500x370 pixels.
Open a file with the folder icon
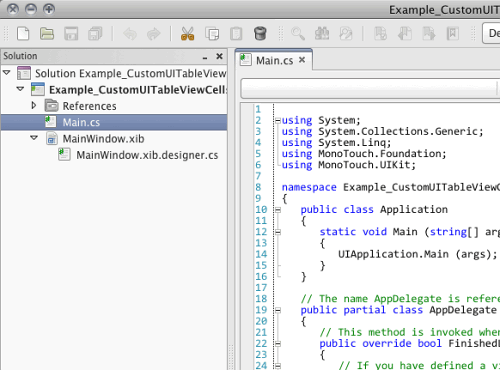coord(47,34)
